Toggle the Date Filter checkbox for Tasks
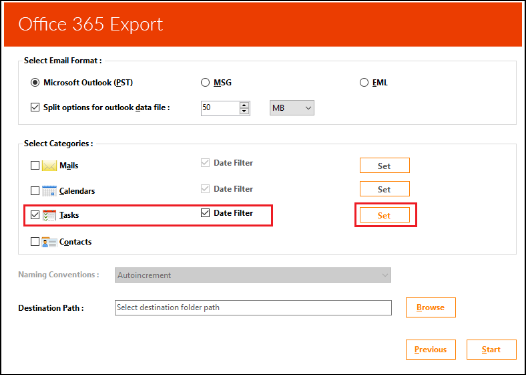The image size is (526, 375). pos(205,213)
